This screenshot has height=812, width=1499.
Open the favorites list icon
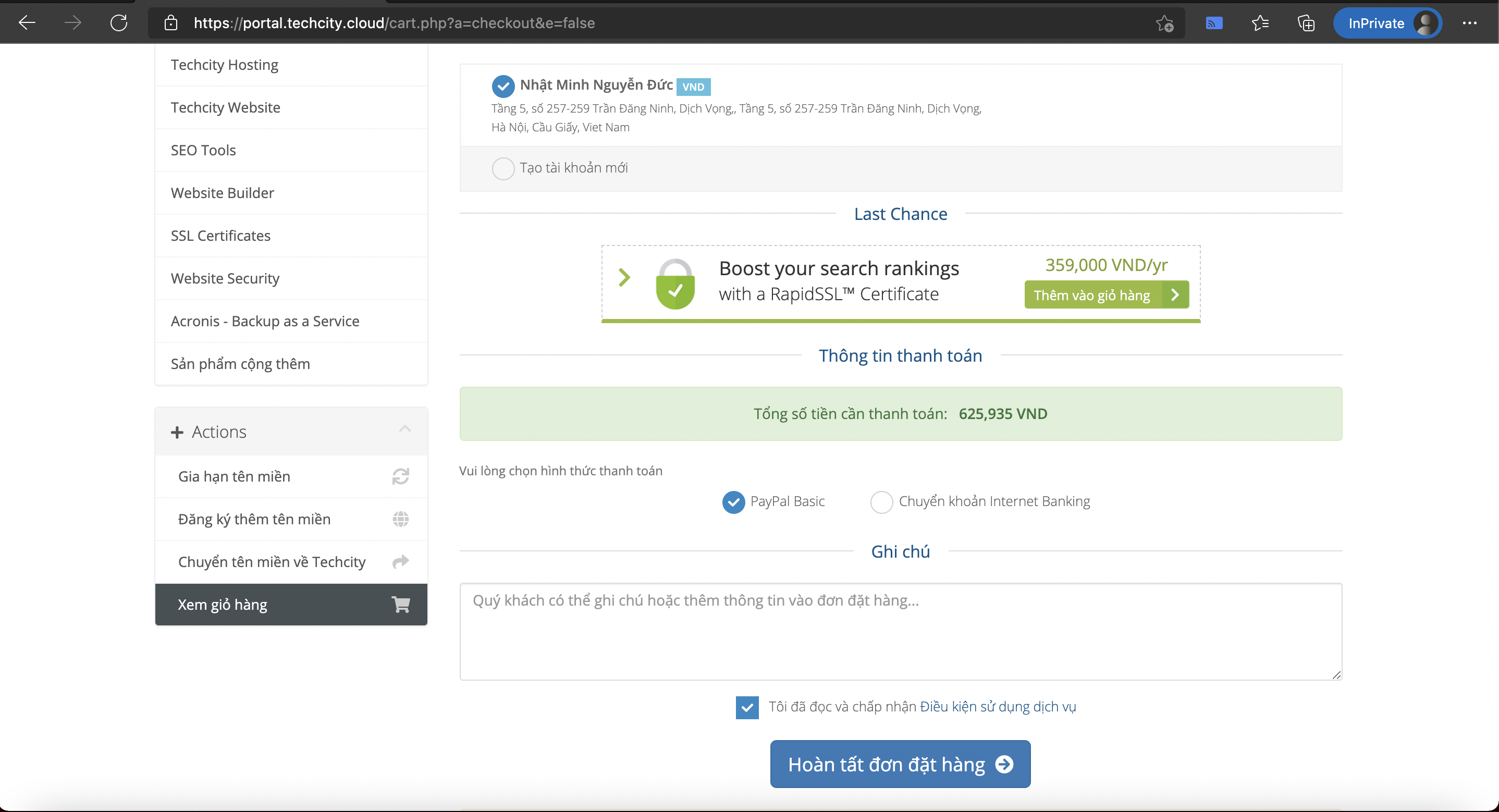pos(1260,23)
